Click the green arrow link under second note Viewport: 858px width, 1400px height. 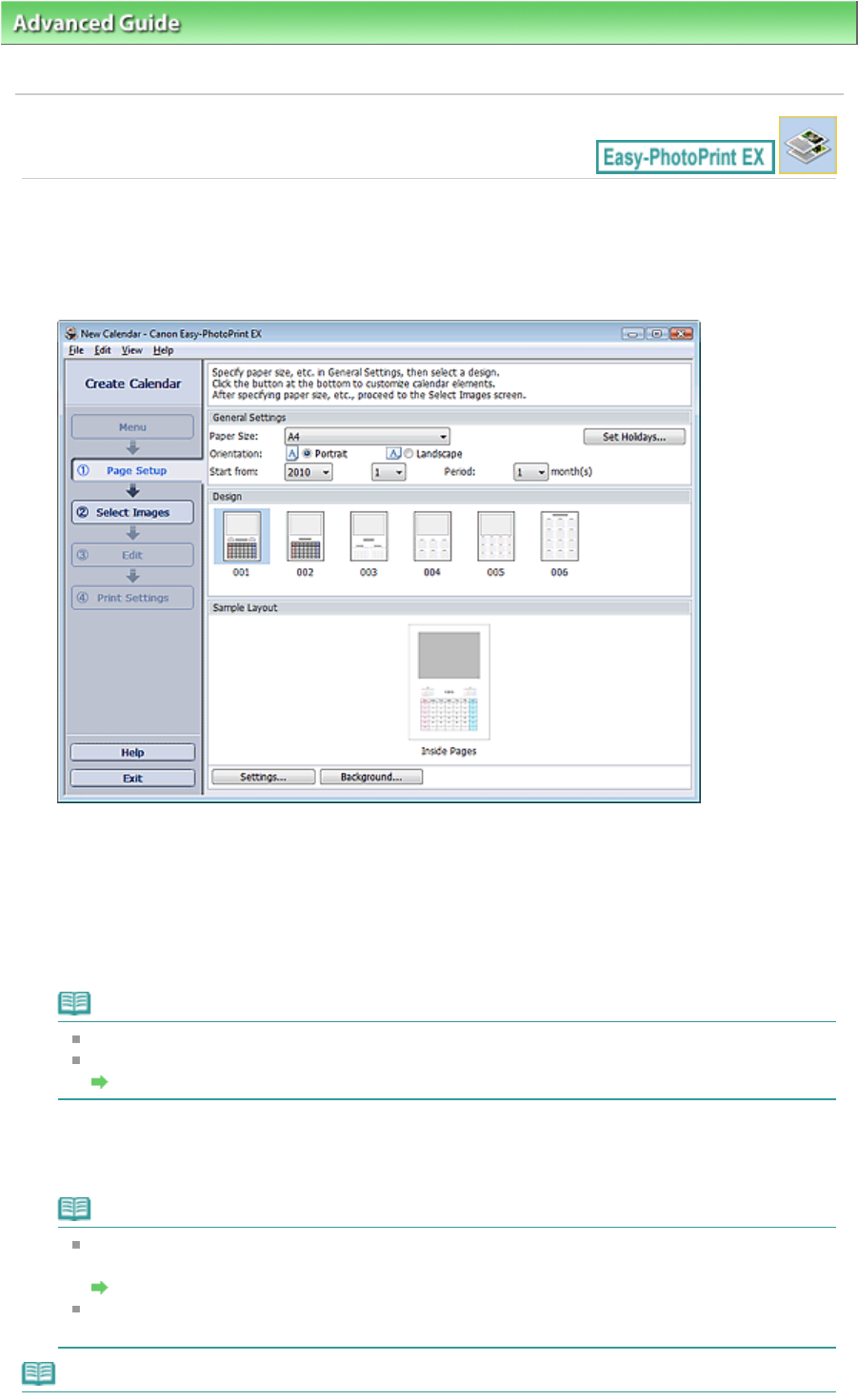[x=99, y=1288]
